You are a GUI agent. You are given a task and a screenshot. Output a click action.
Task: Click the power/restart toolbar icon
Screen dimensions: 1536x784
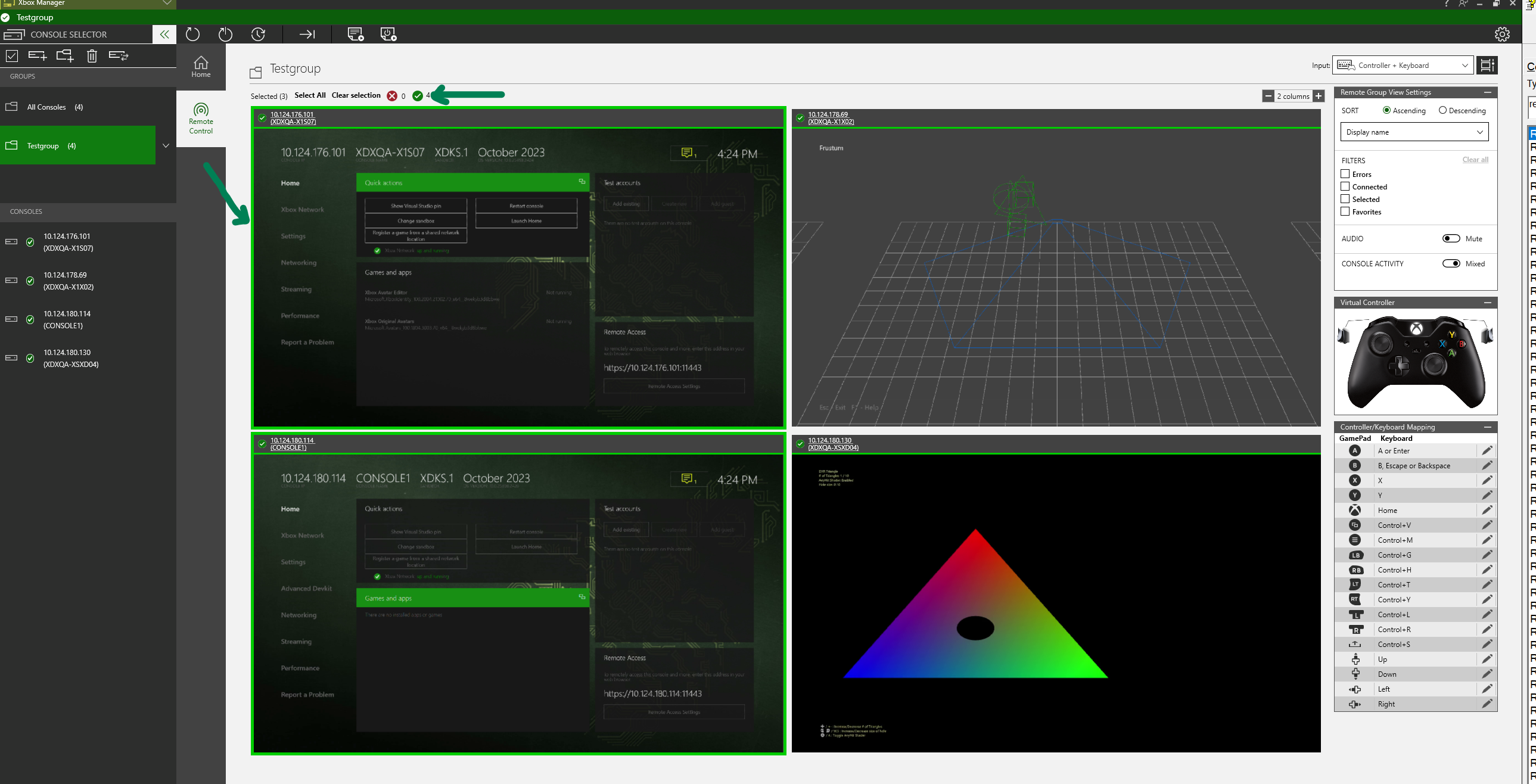pyautogui.click(x=225, y=35)
